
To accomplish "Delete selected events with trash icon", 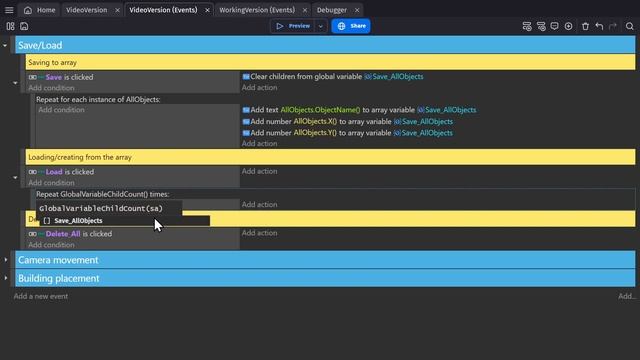I will point(585,26).
